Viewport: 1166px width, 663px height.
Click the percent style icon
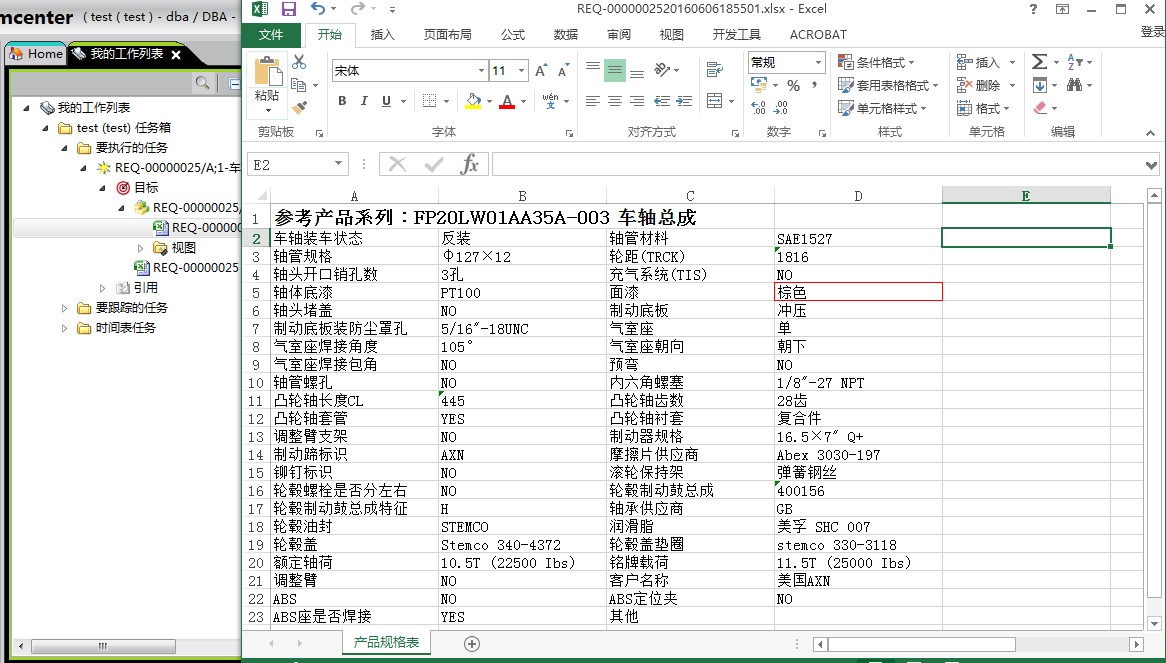point(793,86)
